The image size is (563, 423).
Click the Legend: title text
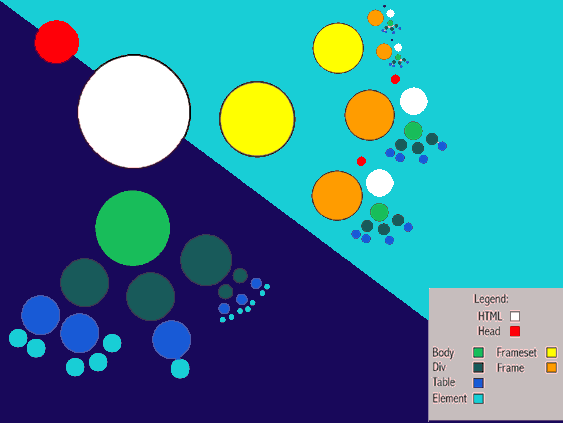[x=491, y=299]
